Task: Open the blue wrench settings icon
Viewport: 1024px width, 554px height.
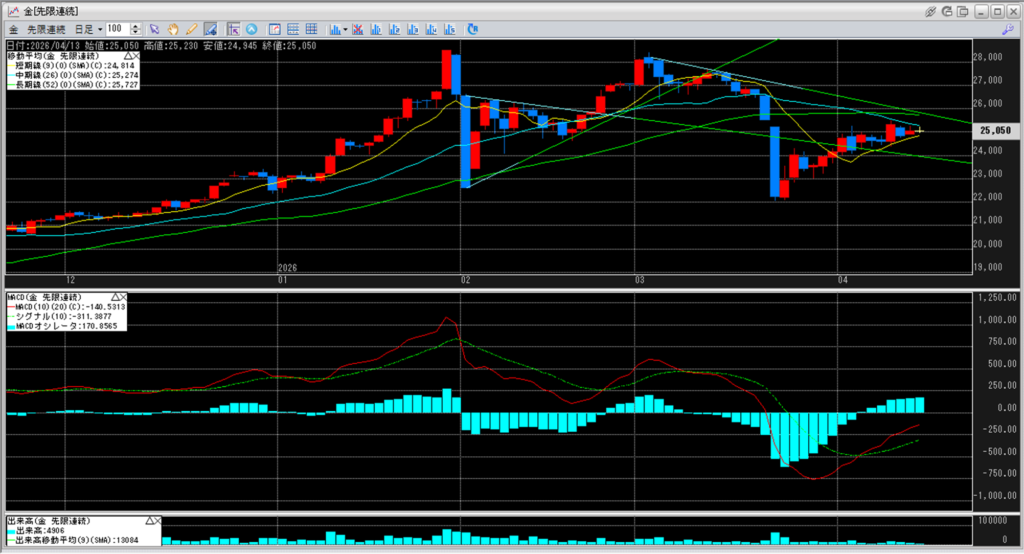Action: pos(1008,29)
